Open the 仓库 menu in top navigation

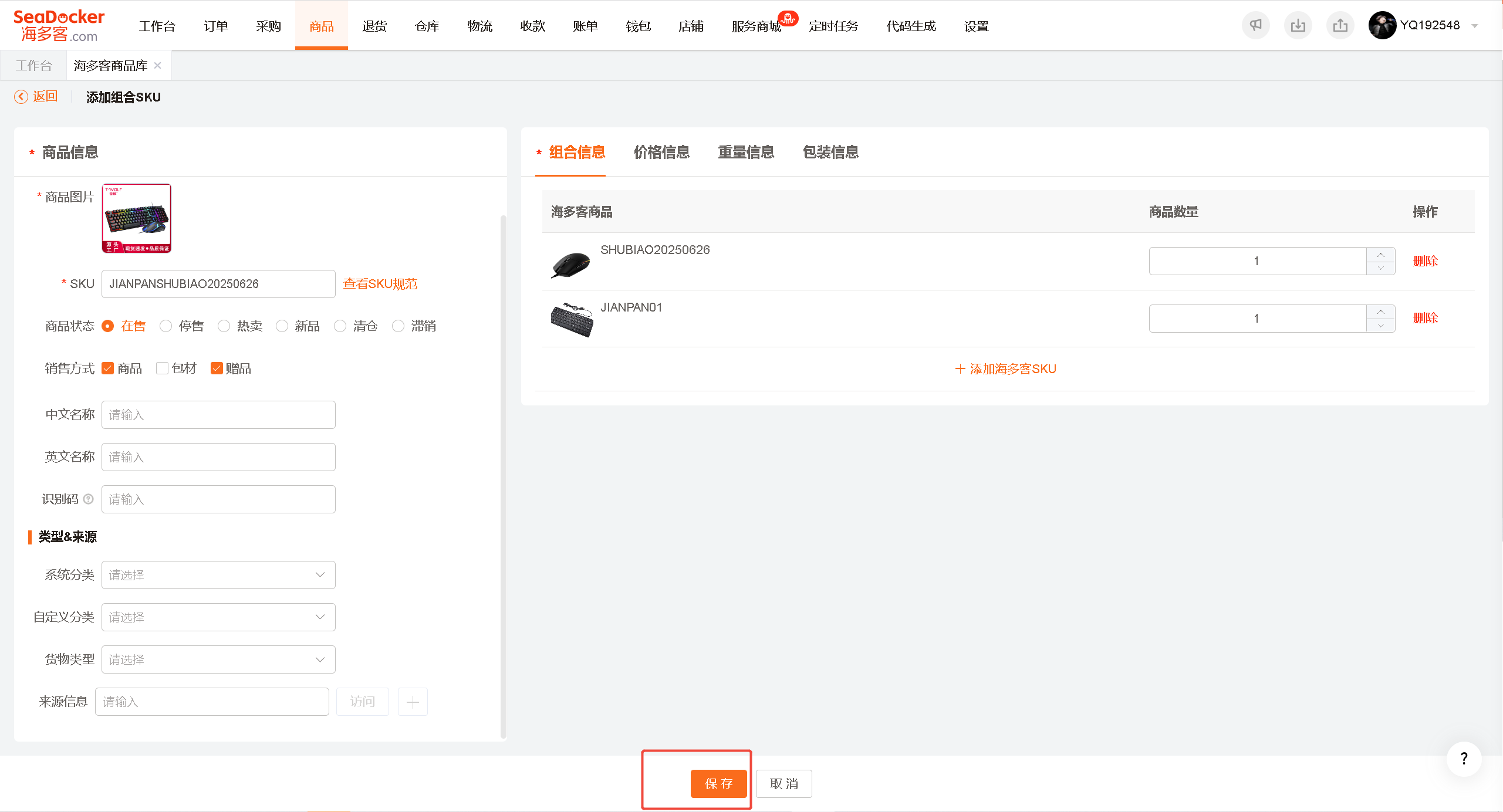coord(427,26)
